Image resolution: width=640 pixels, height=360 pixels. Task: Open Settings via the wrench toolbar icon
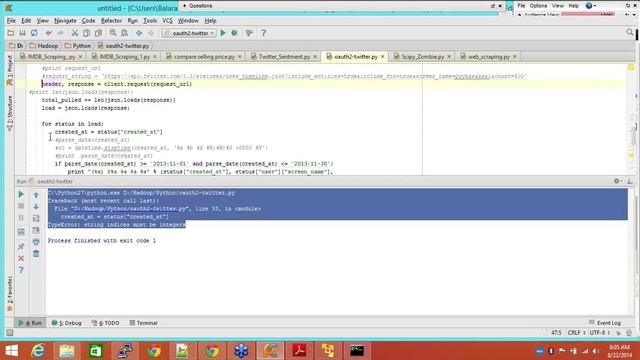click(x=249, y=33)
